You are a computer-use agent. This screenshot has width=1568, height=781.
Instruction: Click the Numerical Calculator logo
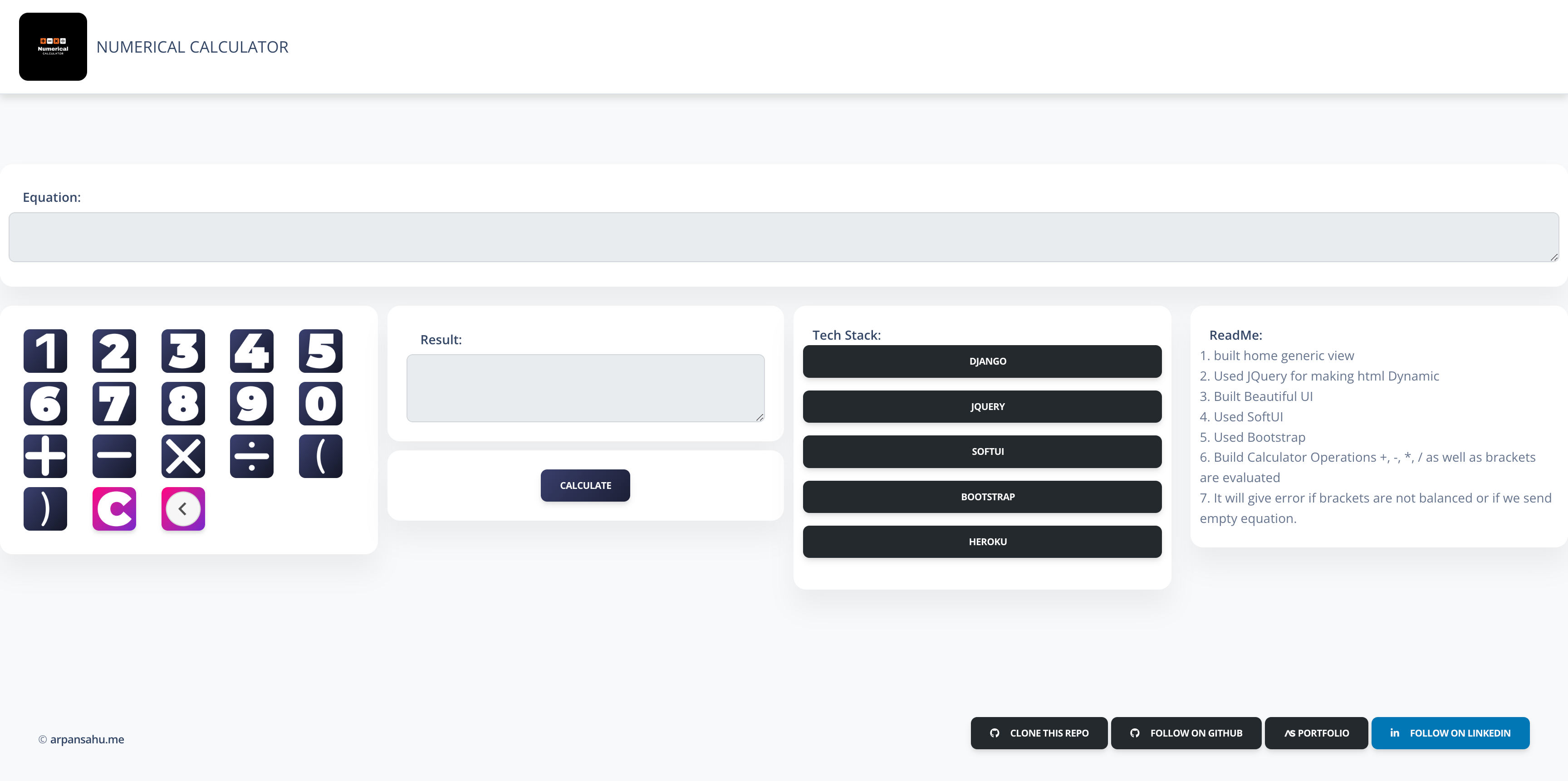pos(53,47)
